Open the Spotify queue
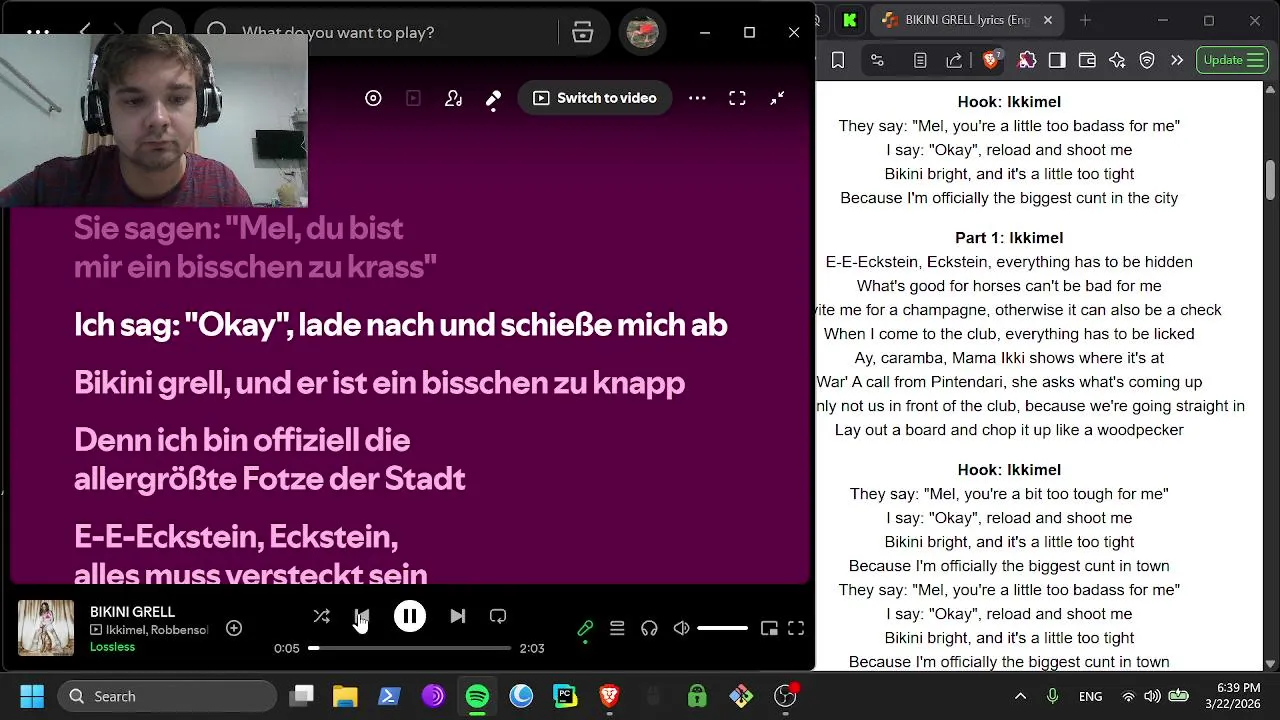 coord(617,628)
